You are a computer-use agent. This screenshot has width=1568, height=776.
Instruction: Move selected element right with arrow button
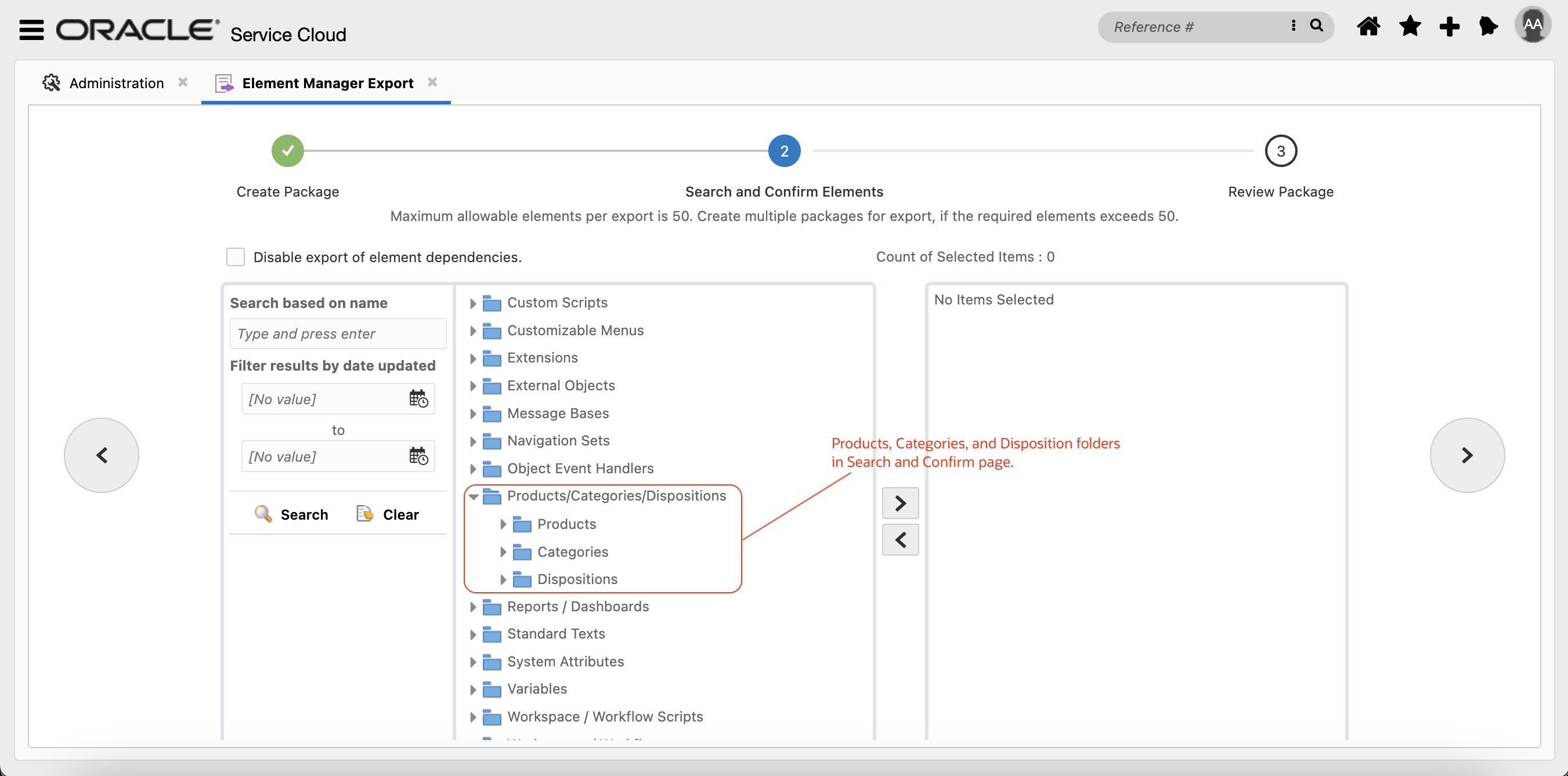(x=899, y=503)
